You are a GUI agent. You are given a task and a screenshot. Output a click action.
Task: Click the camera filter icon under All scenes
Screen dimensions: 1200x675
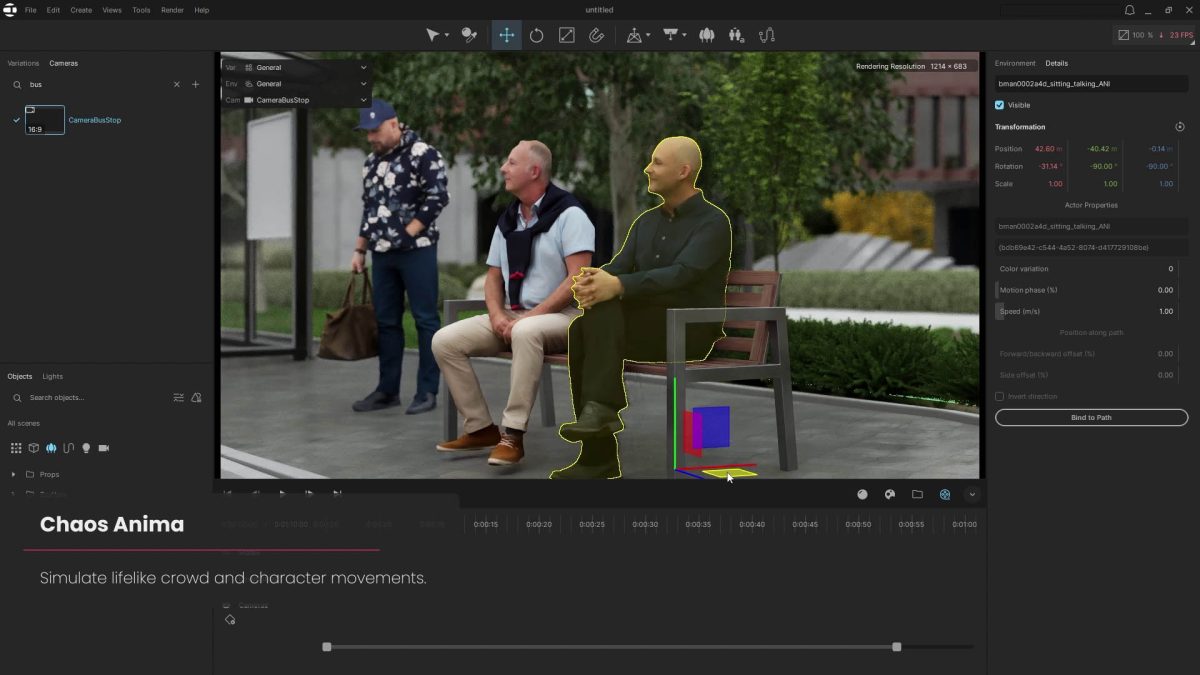click(x=103, y=448)
